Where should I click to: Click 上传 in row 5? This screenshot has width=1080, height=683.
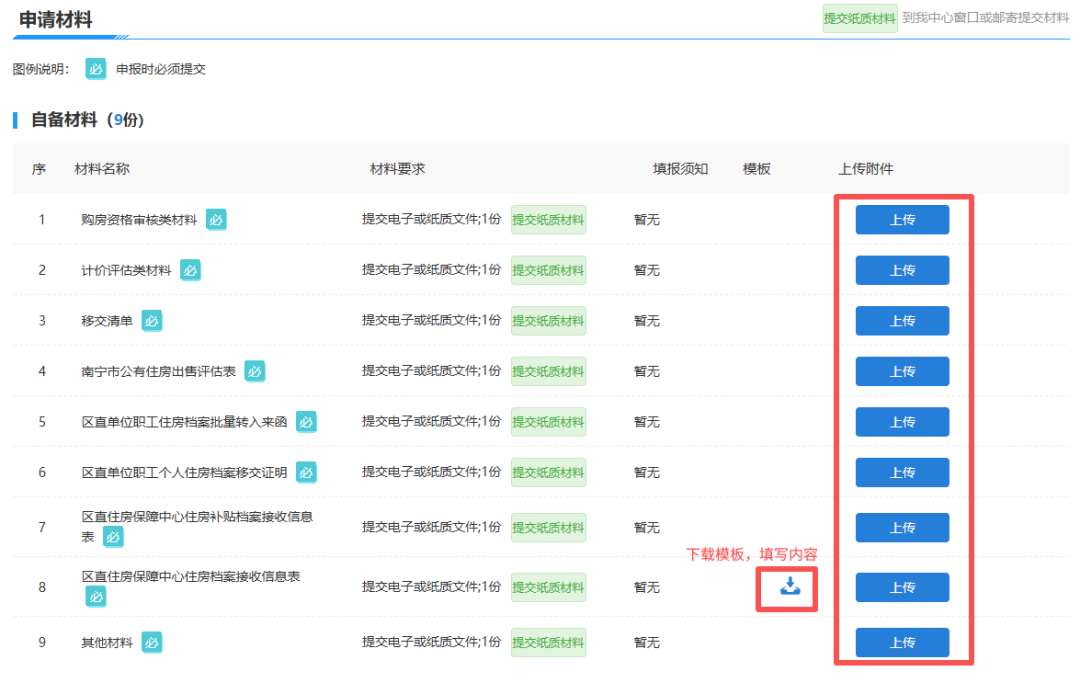click(901, 422)
